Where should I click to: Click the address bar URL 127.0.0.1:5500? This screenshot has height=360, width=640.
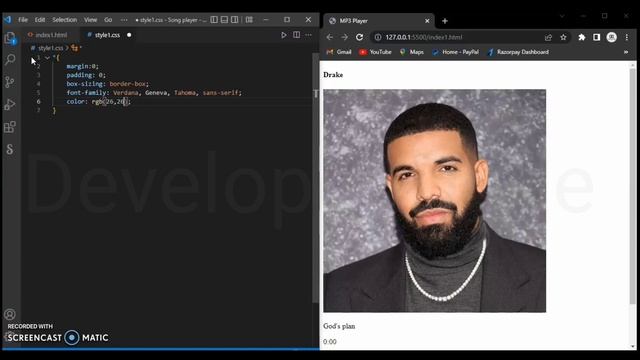point(424,37)
